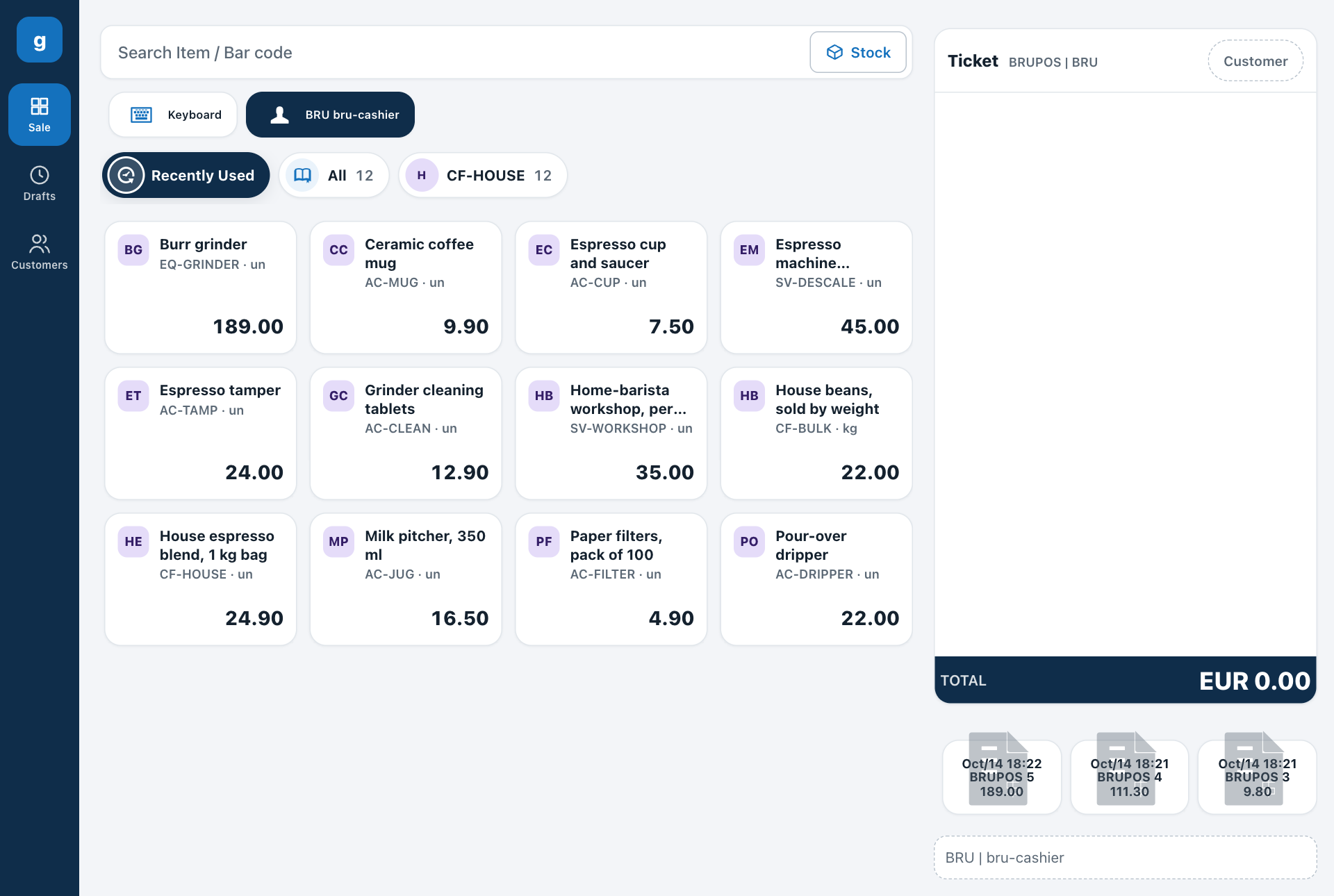Click the EM badge icon
The height and width of the screenshot is (896, 1334).
[x=749, y=250]
